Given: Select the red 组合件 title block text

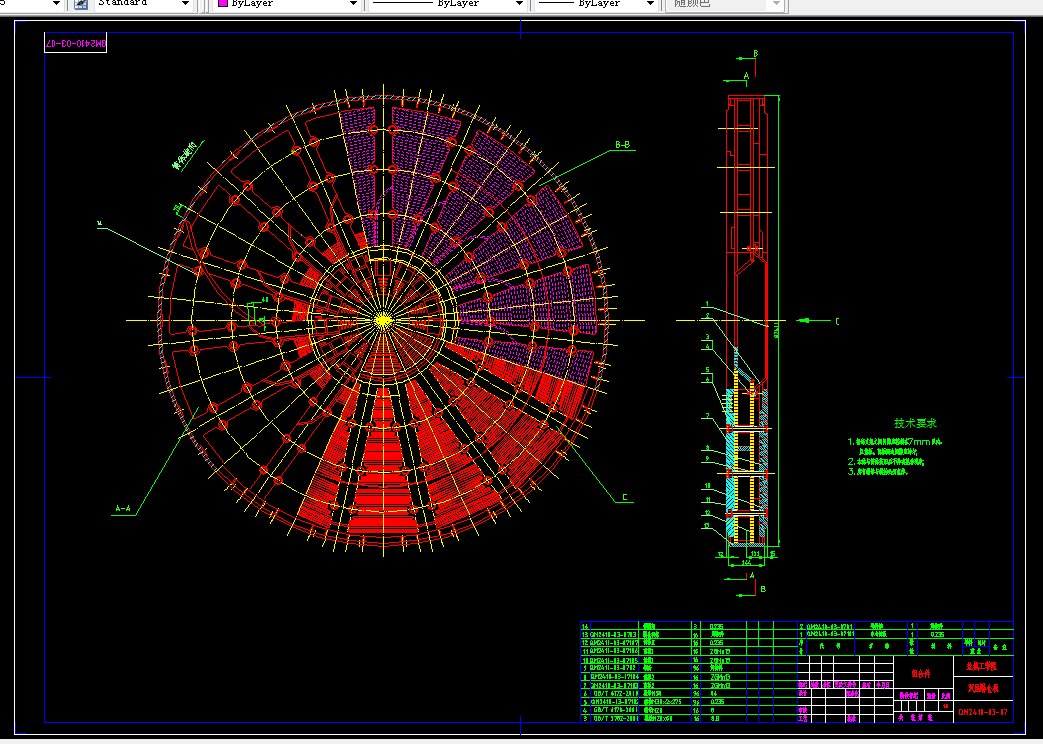Looking at the screenshot, I should coord(921,673).
